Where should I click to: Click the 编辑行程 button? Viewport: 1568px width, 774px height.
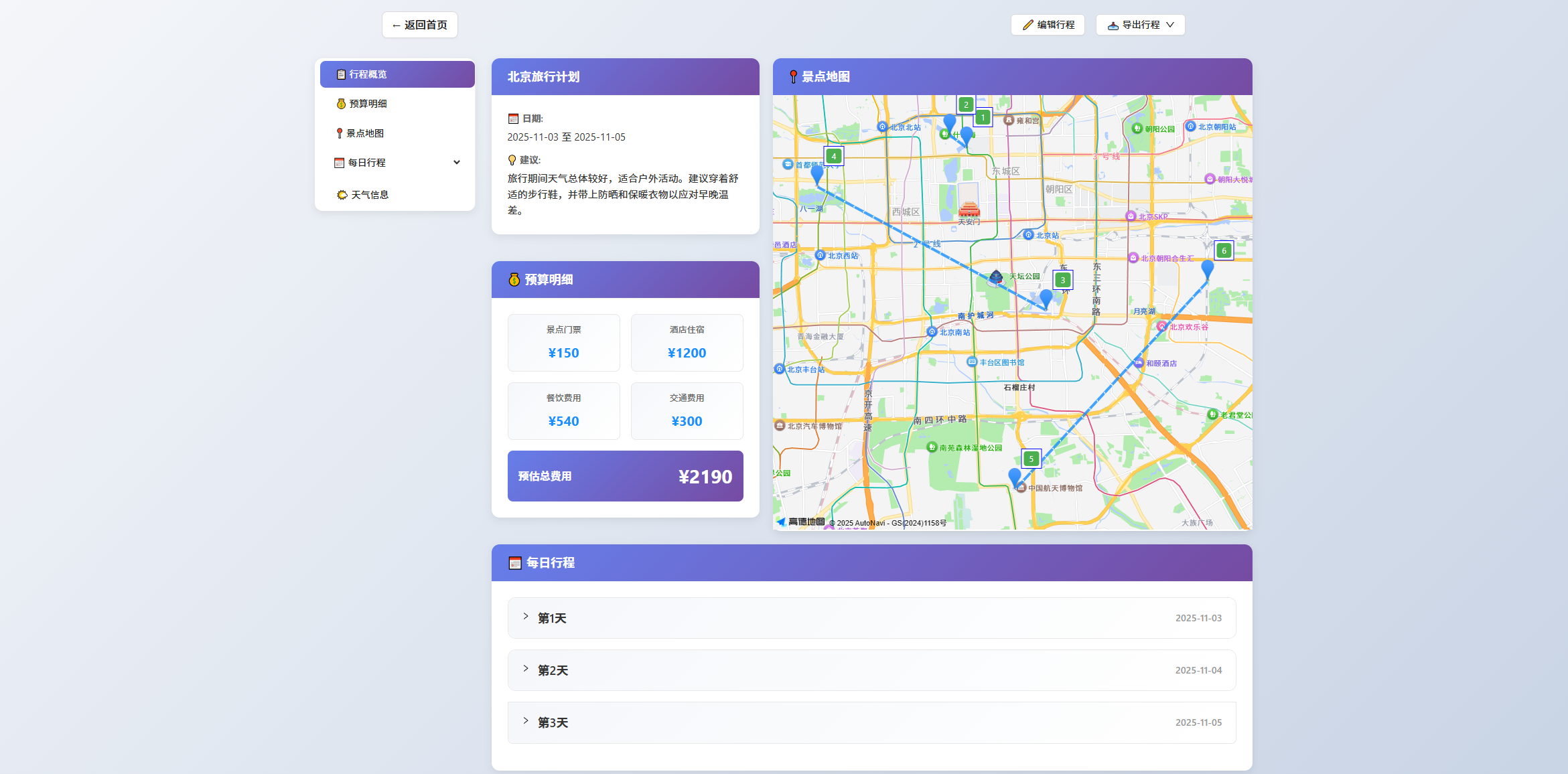(x=1048, y=25)
